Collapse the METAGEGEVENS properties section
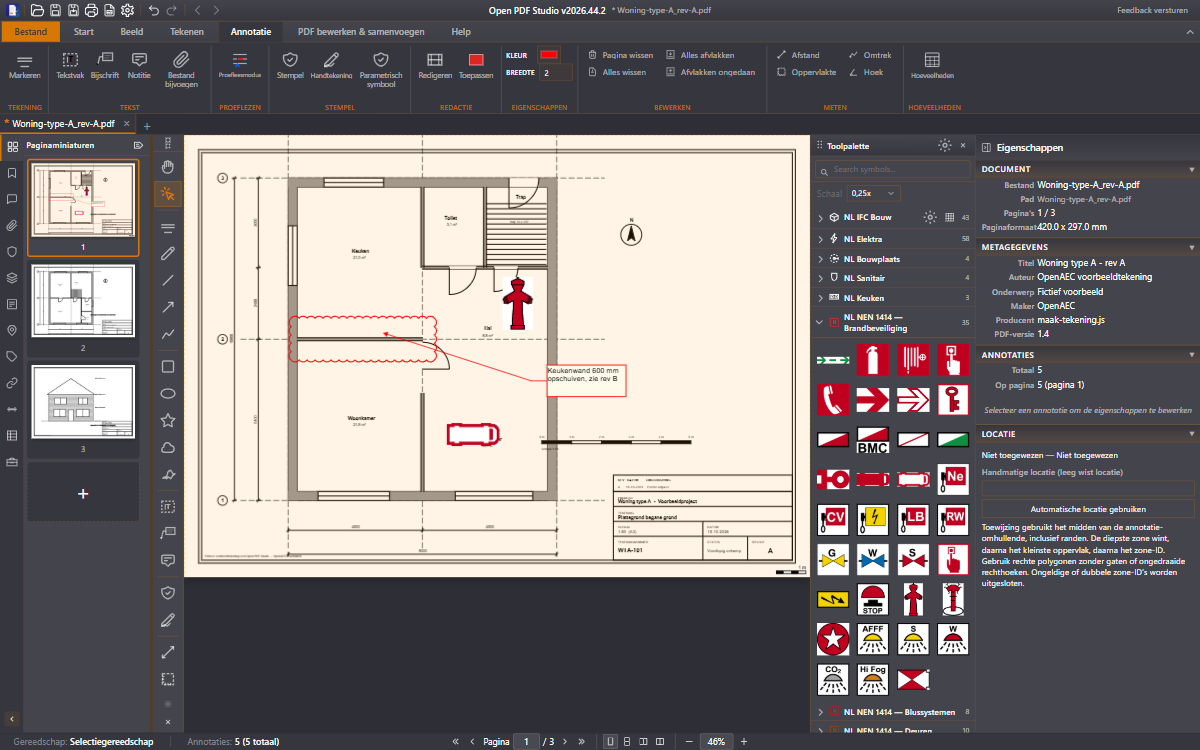1200x750 pixels. tap(1088, 245)
